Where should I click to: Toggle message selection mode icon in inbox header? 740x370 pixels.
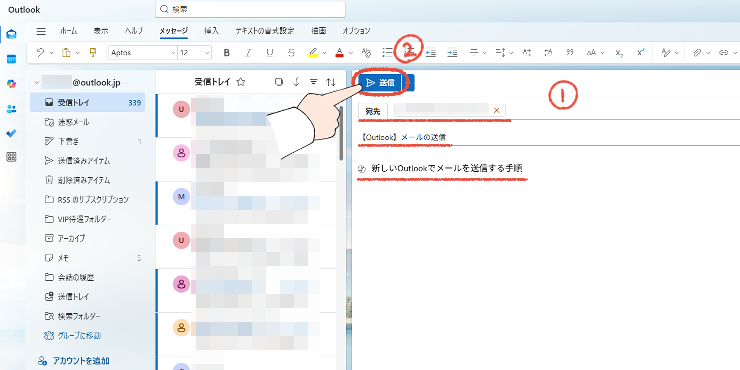pyautogui.click(x=279, y=82)
